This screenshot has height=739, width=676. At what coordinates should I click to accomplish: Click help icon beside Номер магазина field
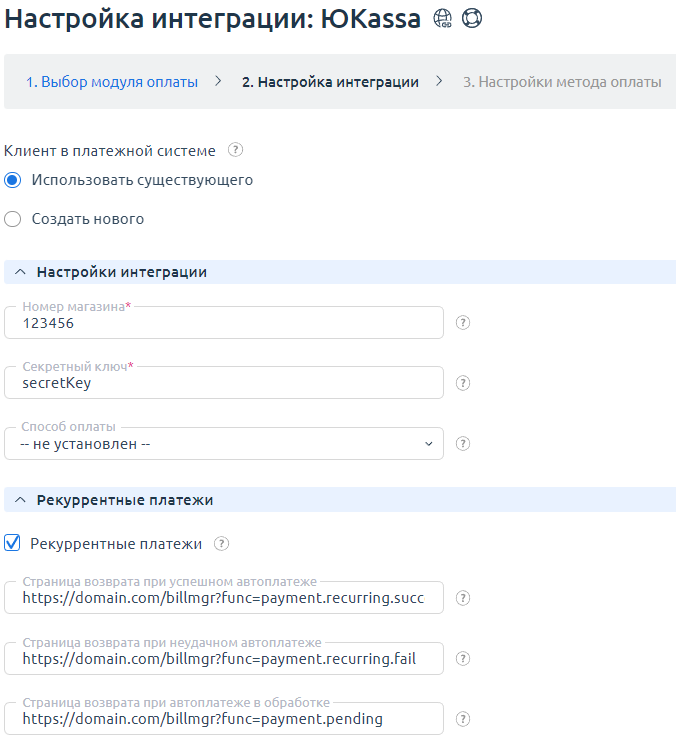[463, 323]
